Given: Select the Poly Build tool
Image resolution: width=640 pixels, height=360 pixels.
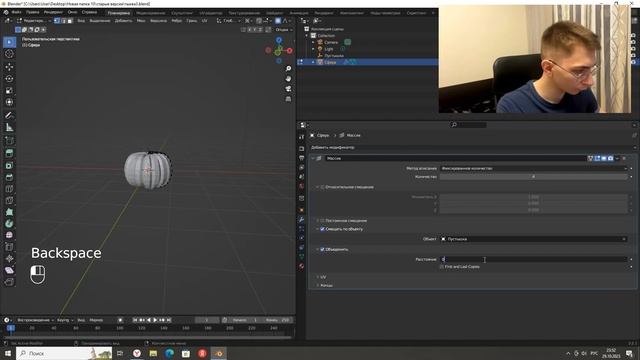Looking at the screenshot, I should pyautogui.click(x=9, y=212).
